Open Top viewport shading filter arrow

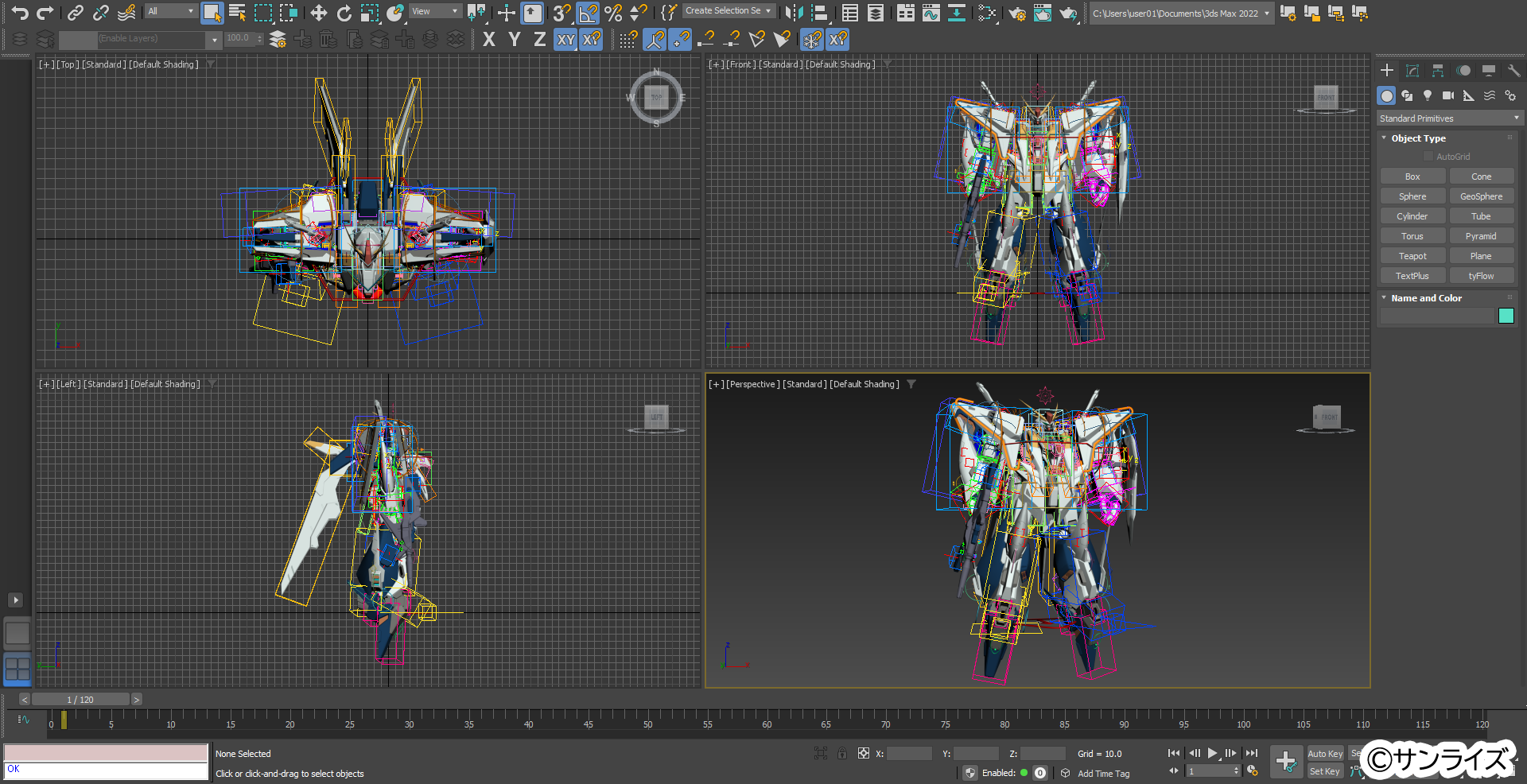[x=211, y=64]
